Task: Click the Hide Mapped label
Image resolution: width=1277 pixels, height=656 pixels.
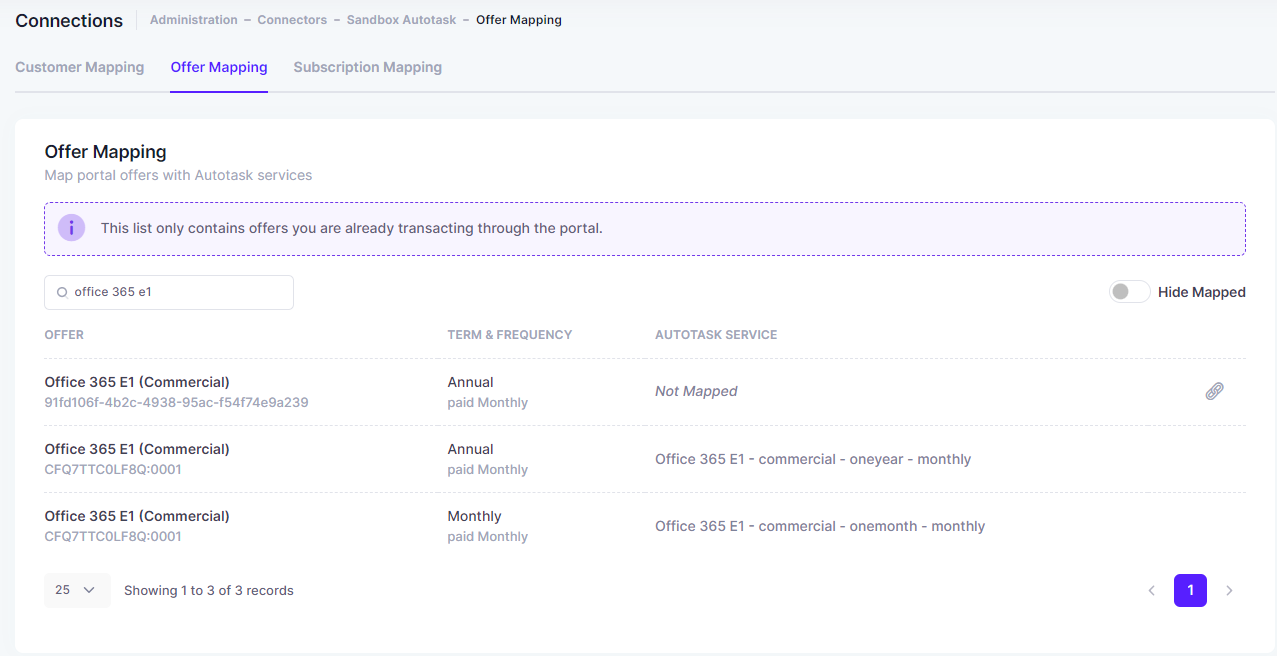Action: pyautogui.click(x=1202, y=292)
